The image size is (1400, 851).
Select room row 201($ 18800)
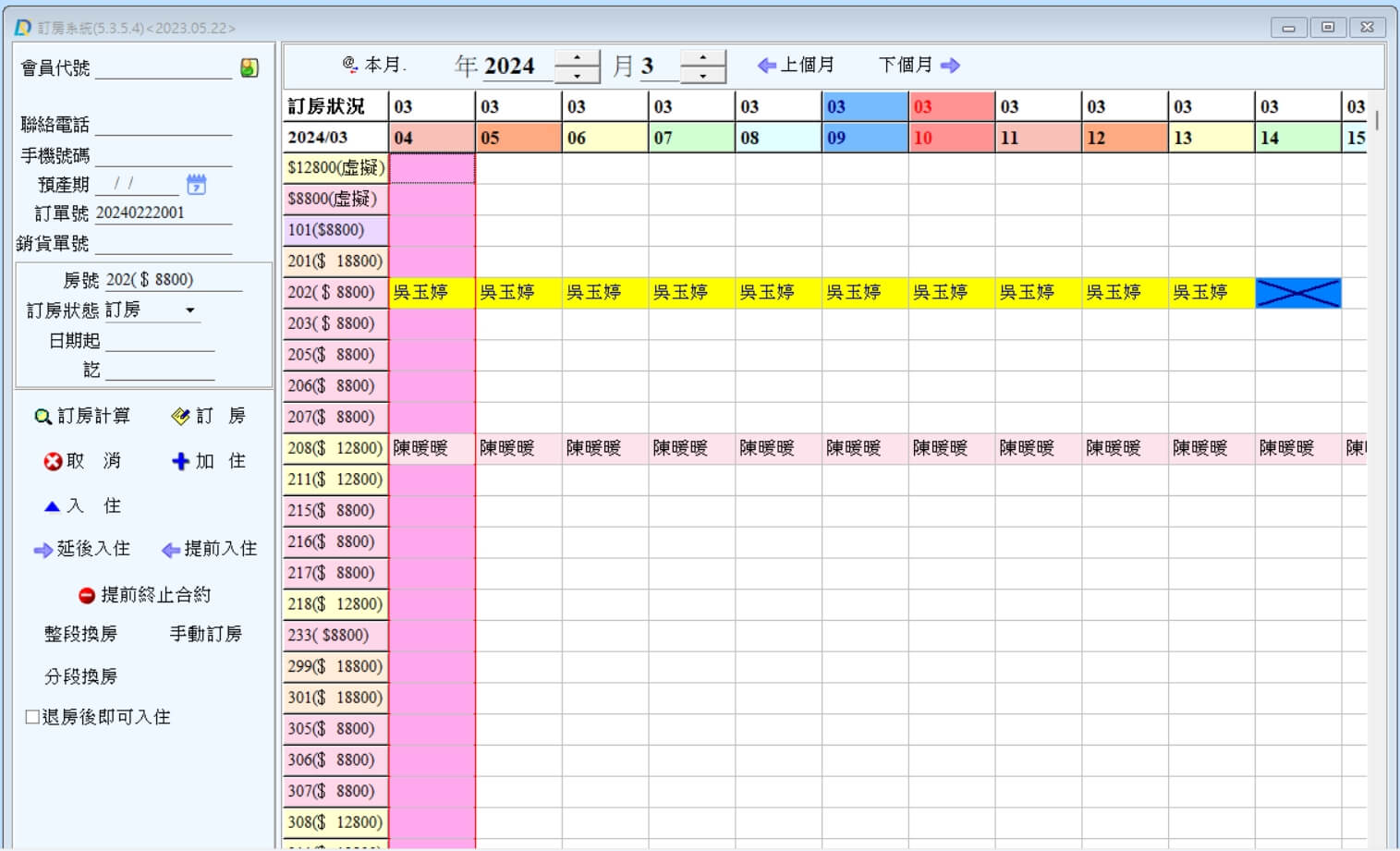click(x=335, y=261)
